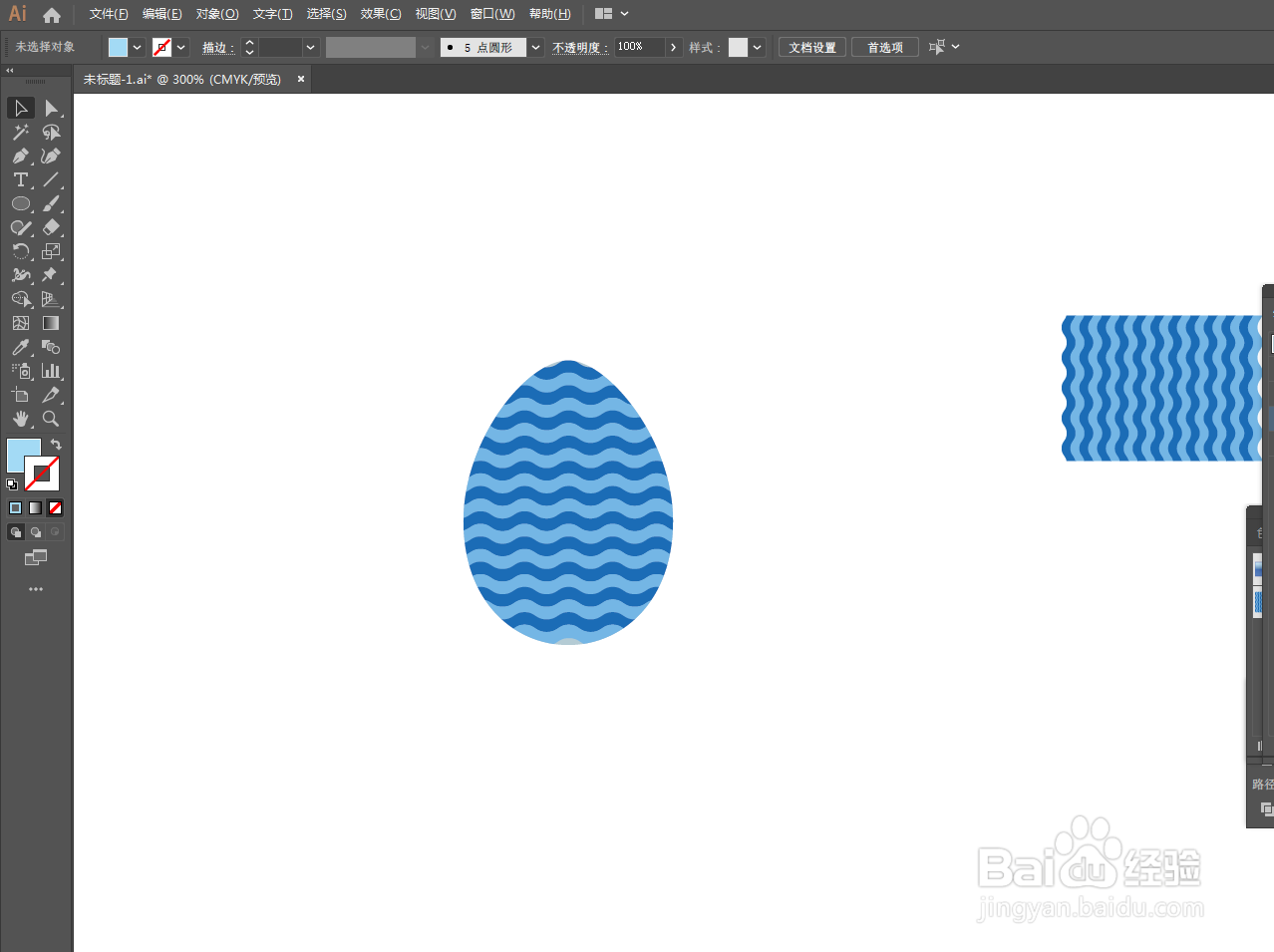The width and height of the screenshot is (1274, 952).
Task: Select the Direct Selection tool
Action: [51, 108]
